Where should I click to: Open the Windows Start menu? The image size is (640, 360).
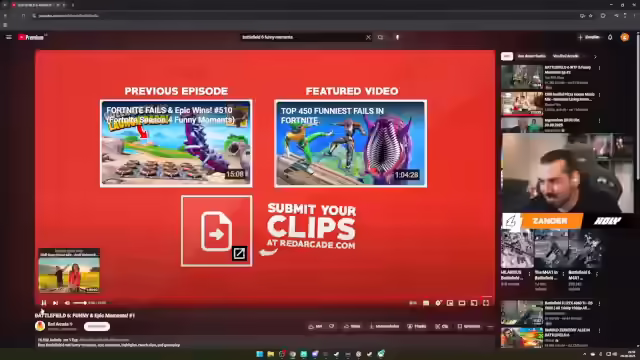259,354
